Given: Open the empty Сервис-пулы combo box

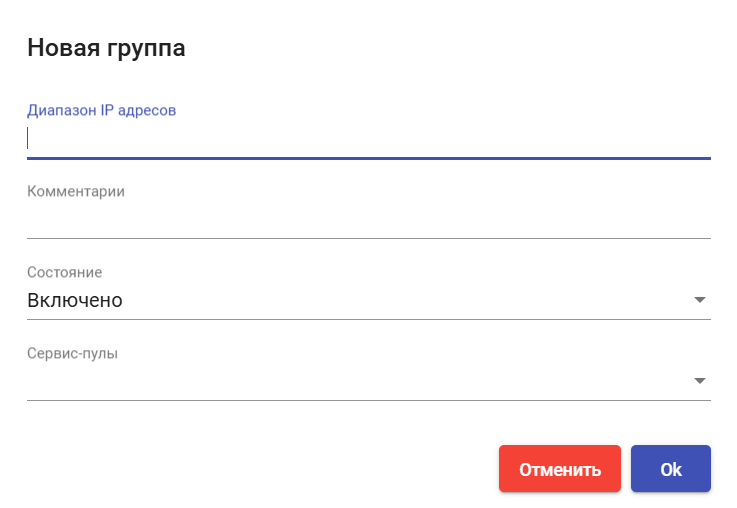Looking at the screenshot, I should pos(368,381).
